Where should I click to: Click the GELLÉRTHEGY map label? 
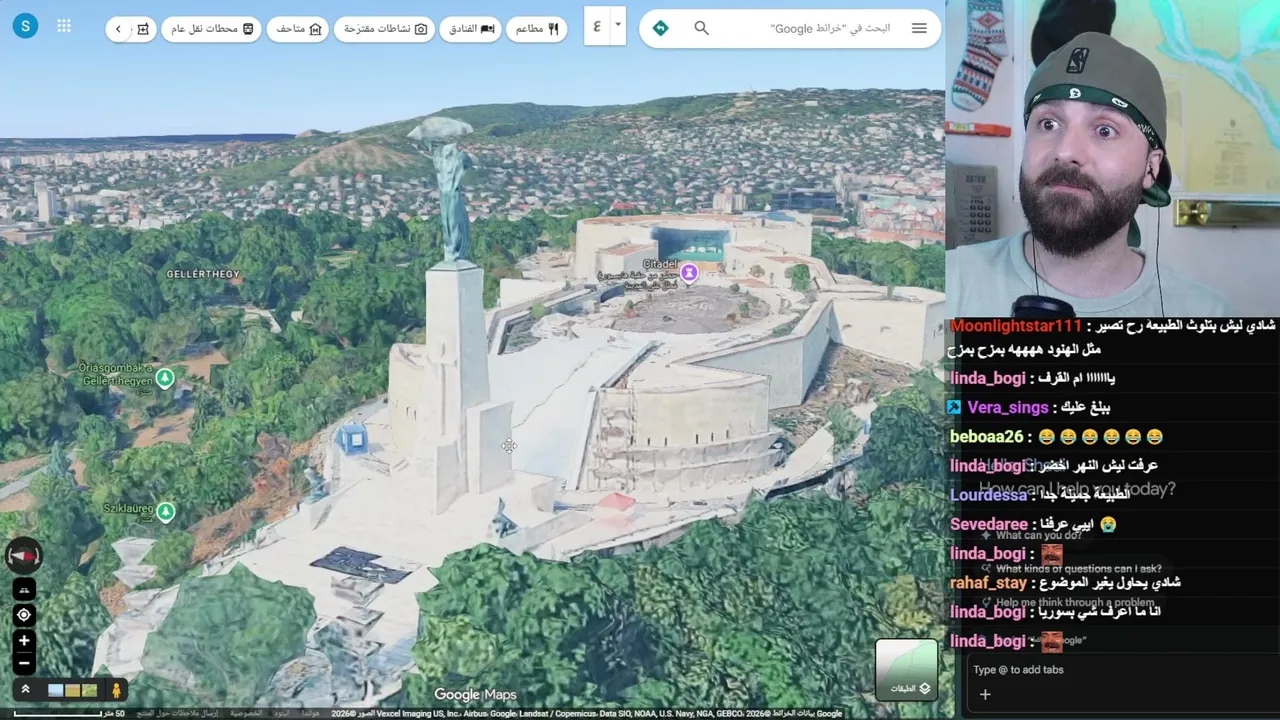click(x=203, y=274)
